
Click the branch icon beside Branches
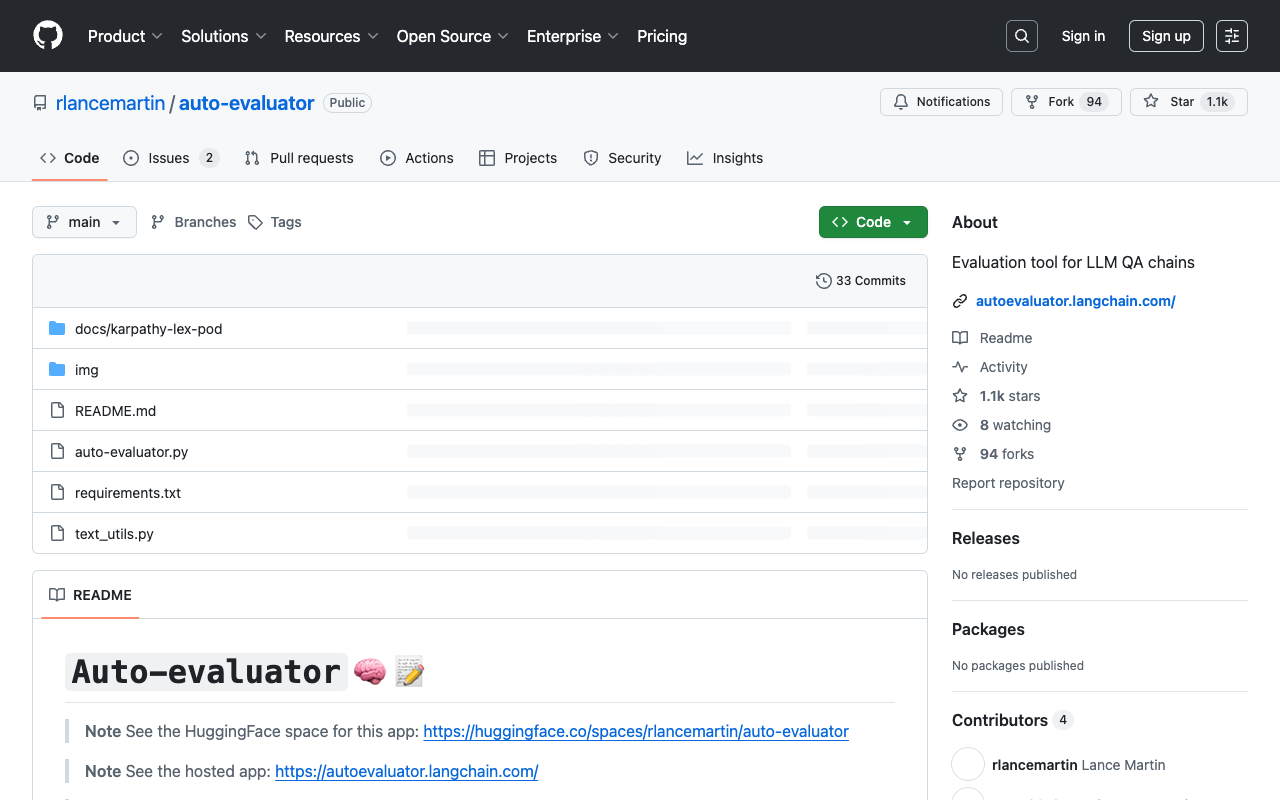coord(158,222)
